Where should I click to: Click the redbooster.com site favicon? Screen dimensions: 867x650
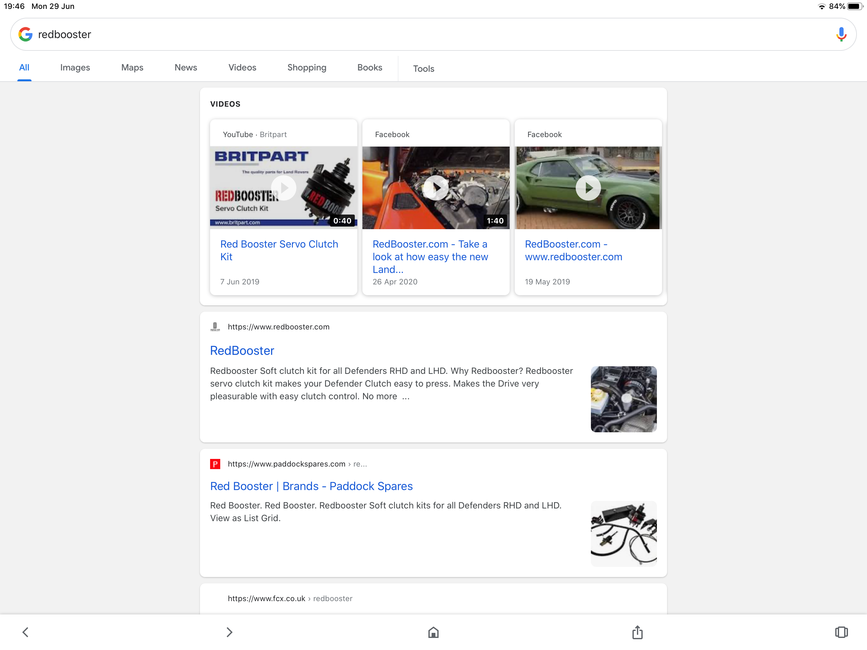click(215, 327)
